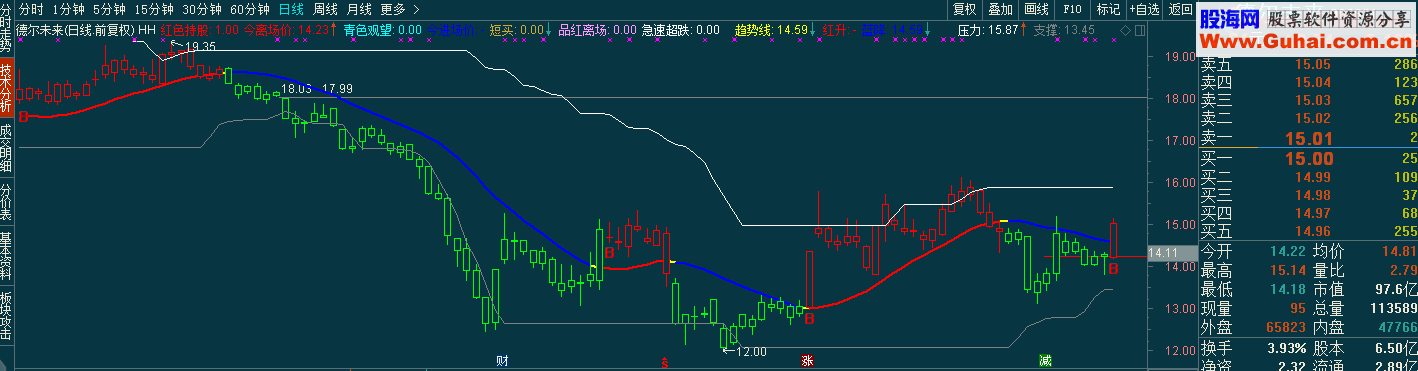Click the 卖三 15.03 order row
1418x371 pixels.
(x=1309, y=100)
